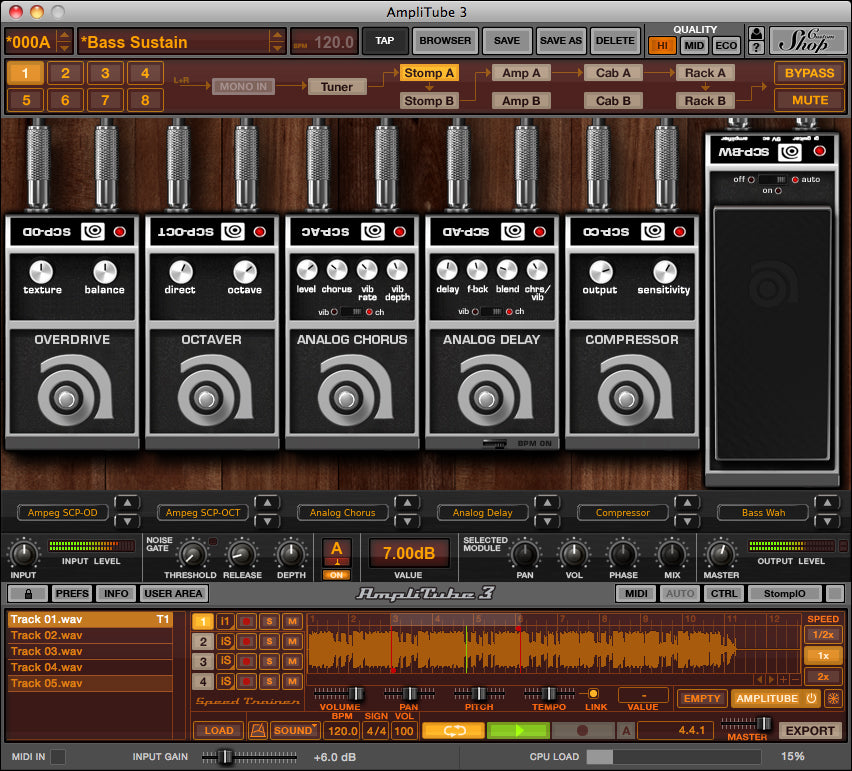Switch to the Amp A module
Screen dimensions: 852x771
(521, 73)
